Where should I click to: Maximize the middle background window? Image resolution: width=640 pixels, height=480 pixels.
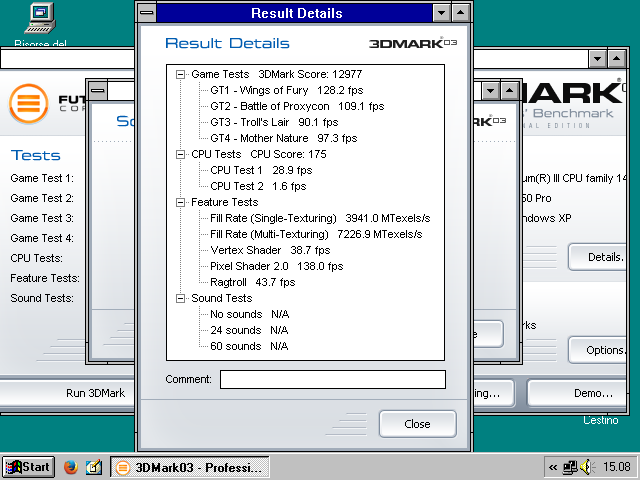tap(509, 91)
